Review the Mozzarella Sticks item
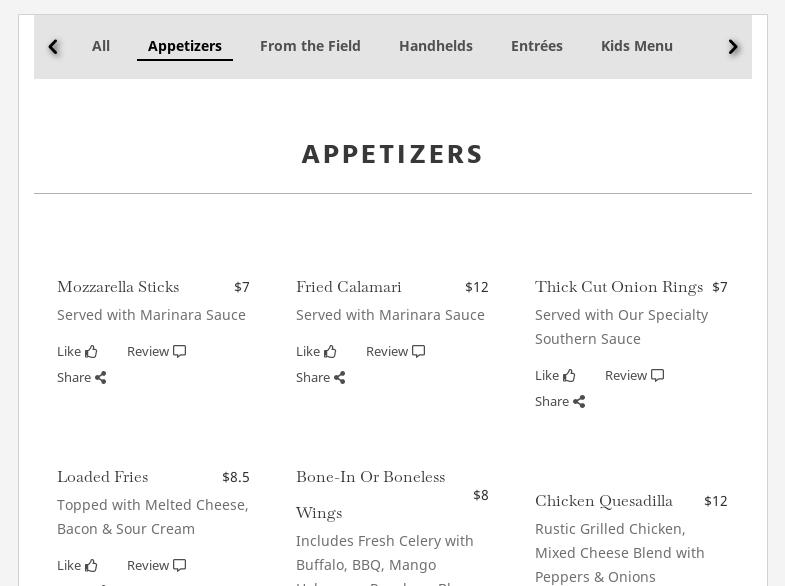Image resolution: width=785 pixels, height=586 pixels. [156, 351]
